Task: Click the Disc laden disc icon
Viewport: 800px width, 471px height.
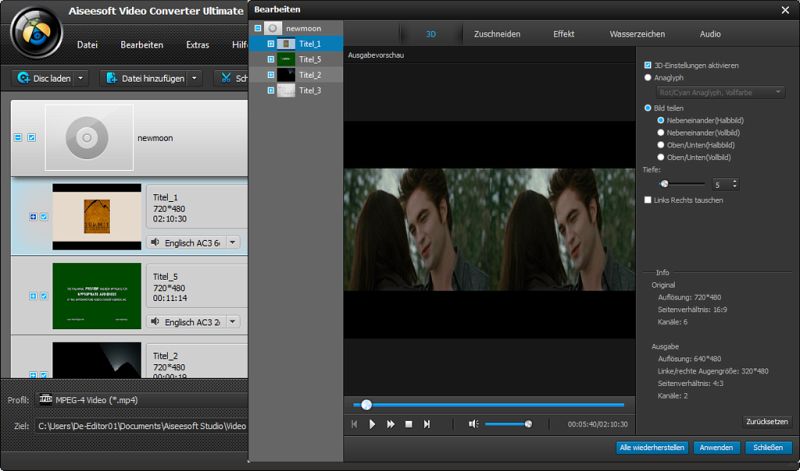Action: tap(23, 78)
